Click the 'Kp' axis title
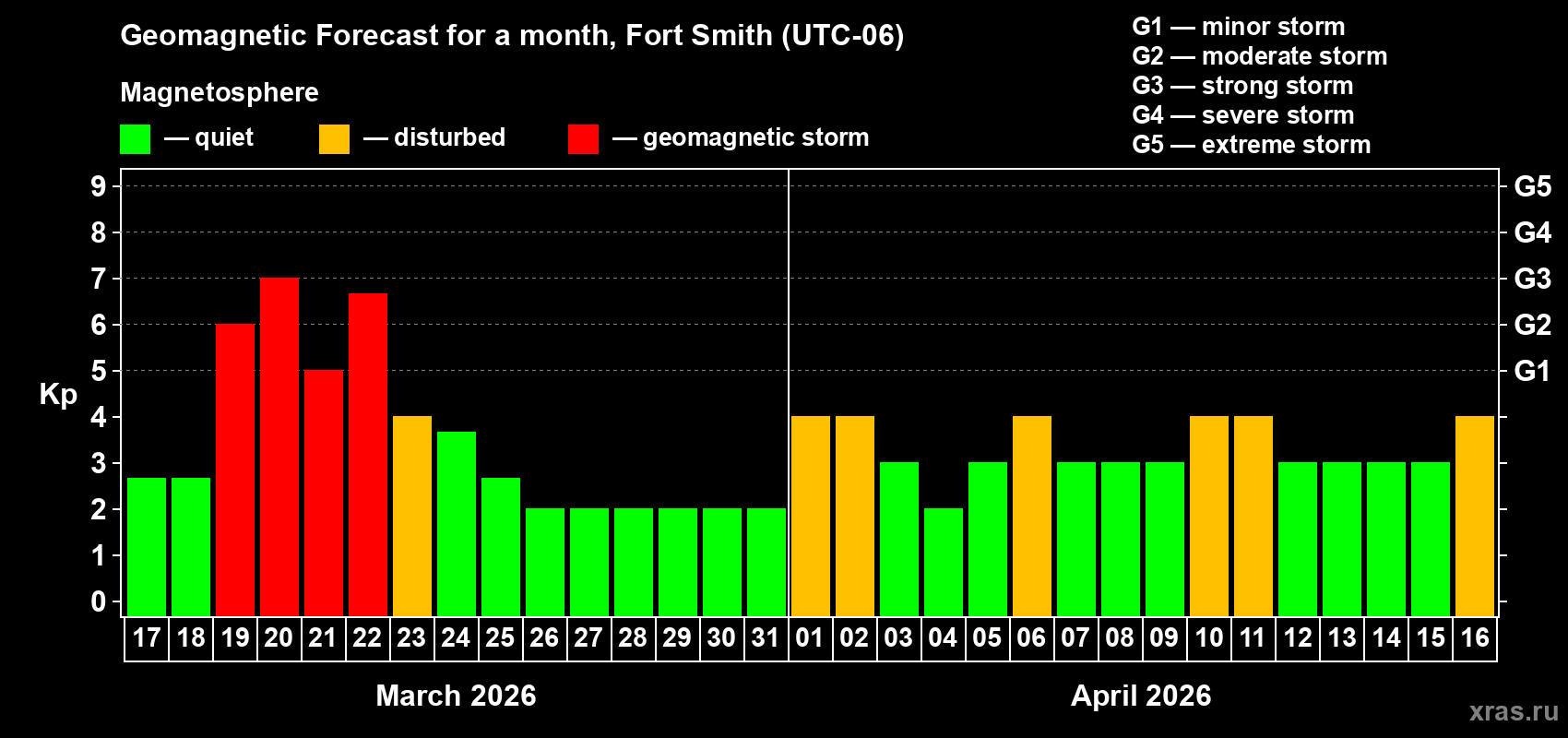The image size is (1568, 738). pos(58,395)
